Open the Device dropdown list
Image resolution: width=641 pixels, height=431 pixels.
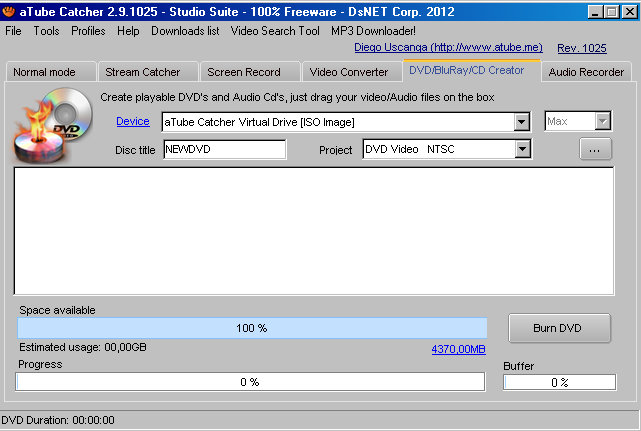point(521,122)
